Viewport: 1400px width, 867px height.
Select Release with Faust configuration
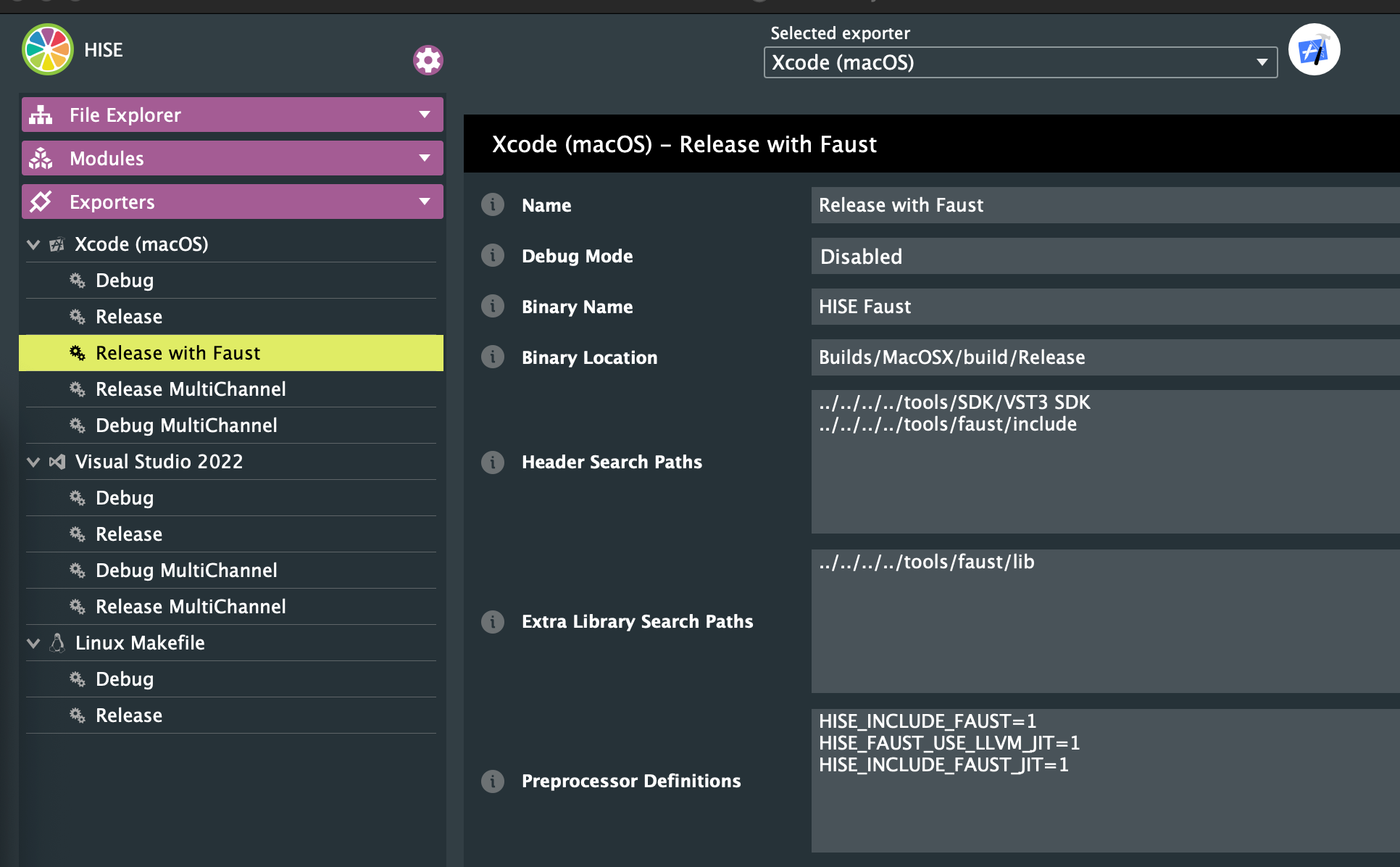click(x=231, y=353)
